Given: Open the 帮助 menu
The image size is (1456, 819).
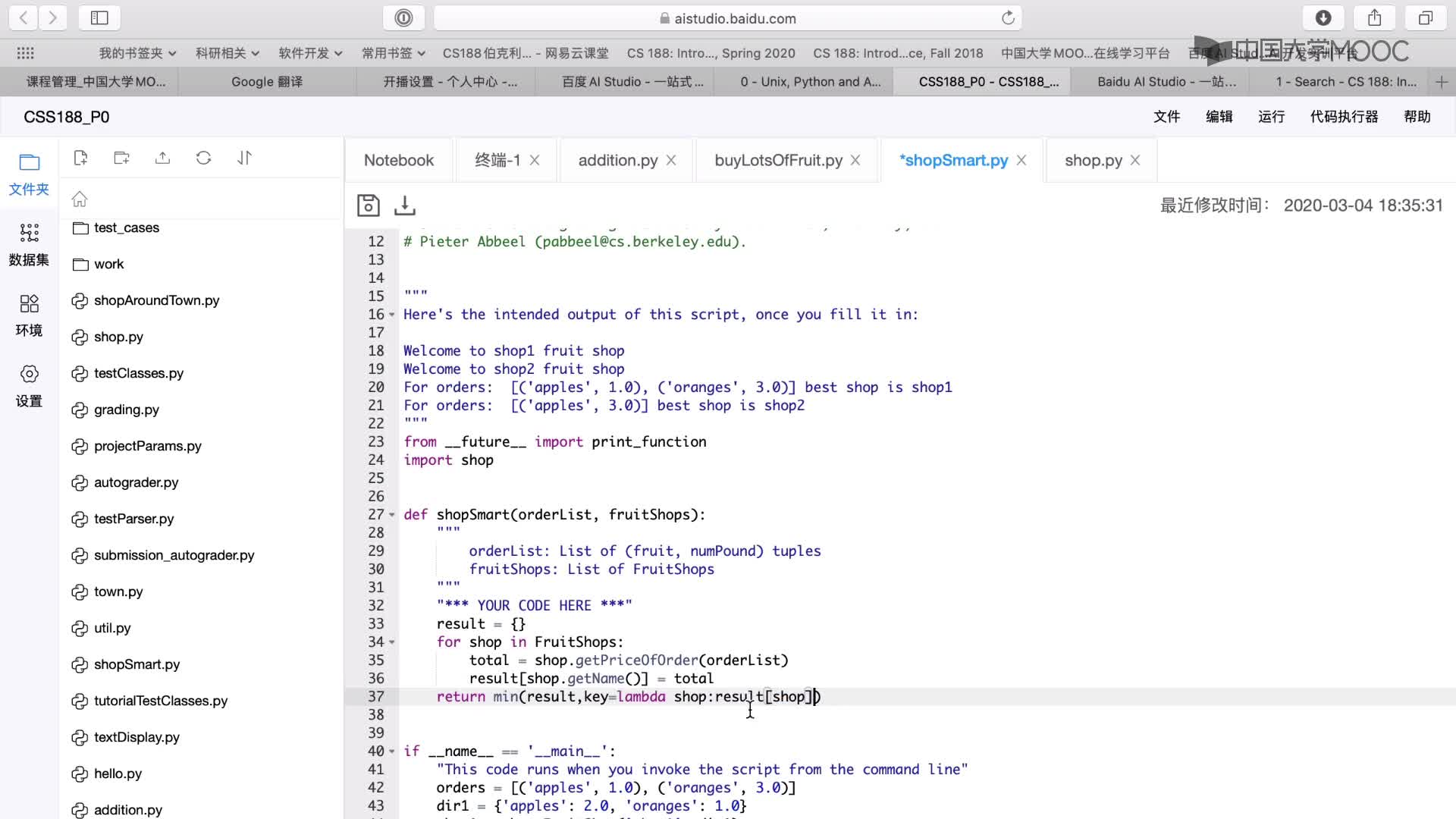Looking at the screenshot, I should 1417,117.
